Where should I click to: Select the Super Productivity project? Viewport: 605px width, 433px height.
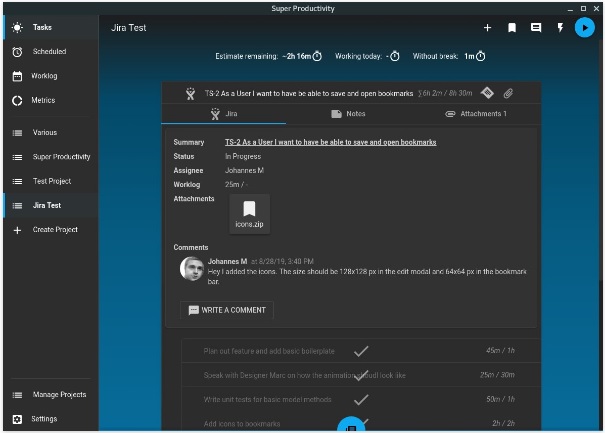[50, 157]
